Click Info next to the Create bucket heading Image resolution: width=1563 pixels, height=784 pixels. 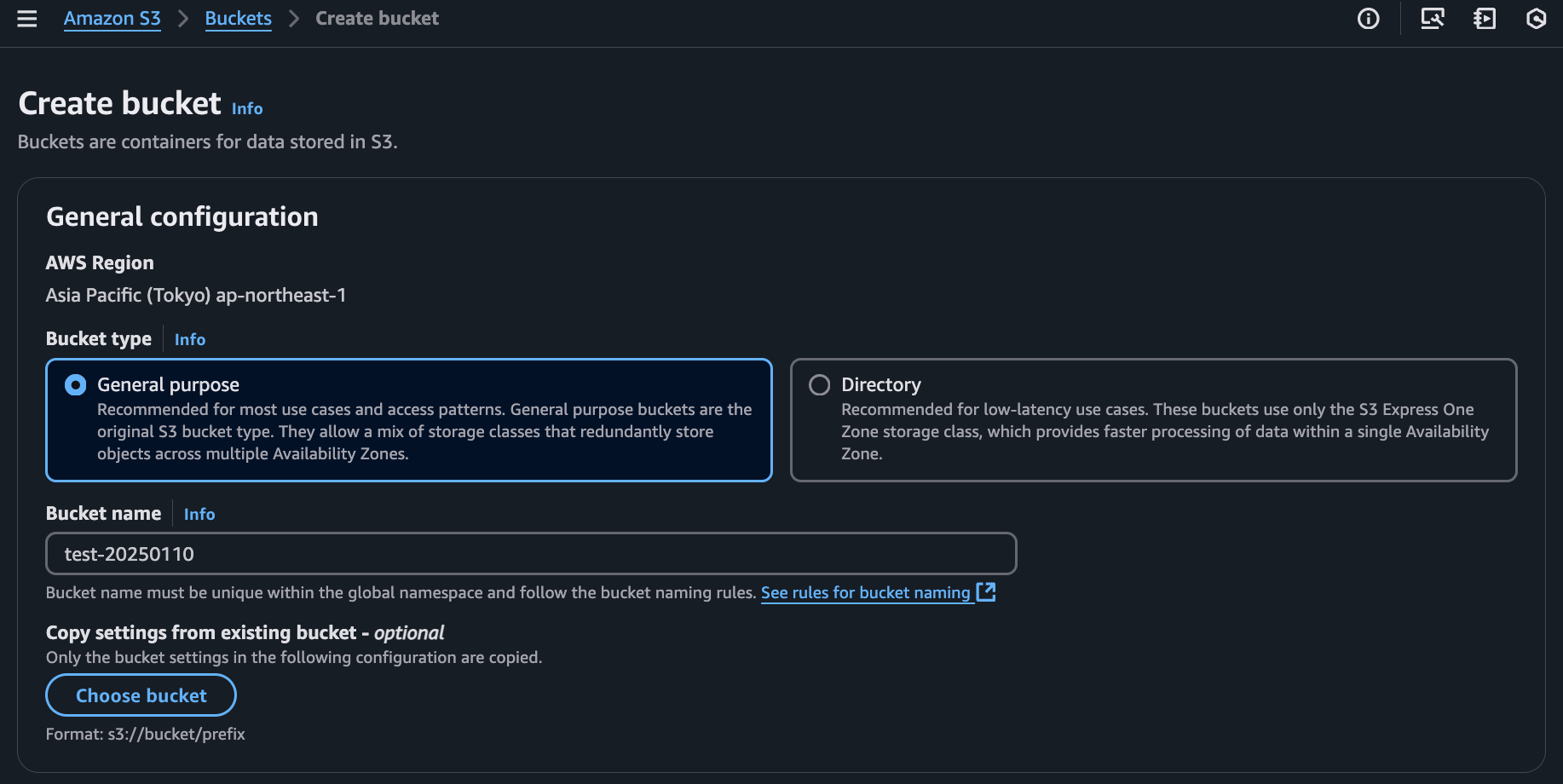247,108
